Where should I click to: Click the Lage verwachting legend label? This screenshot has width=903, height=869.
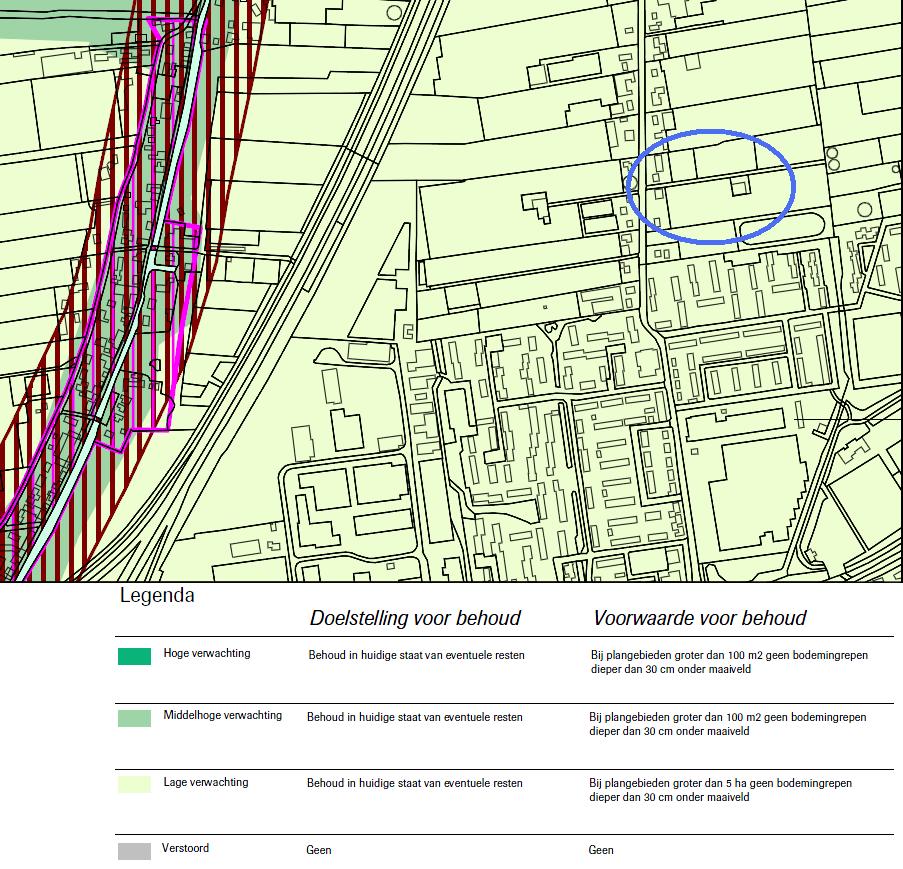tap(206, 782)
